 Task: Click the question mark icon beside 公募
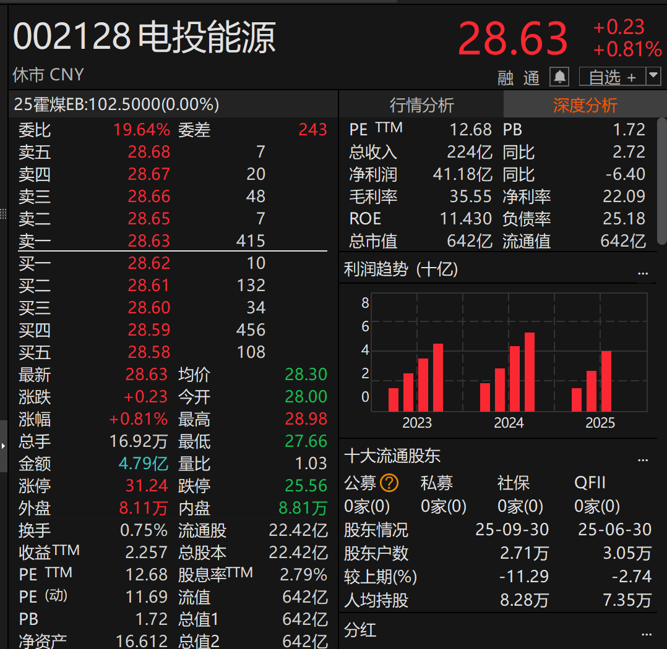click(x=389, y=483)
